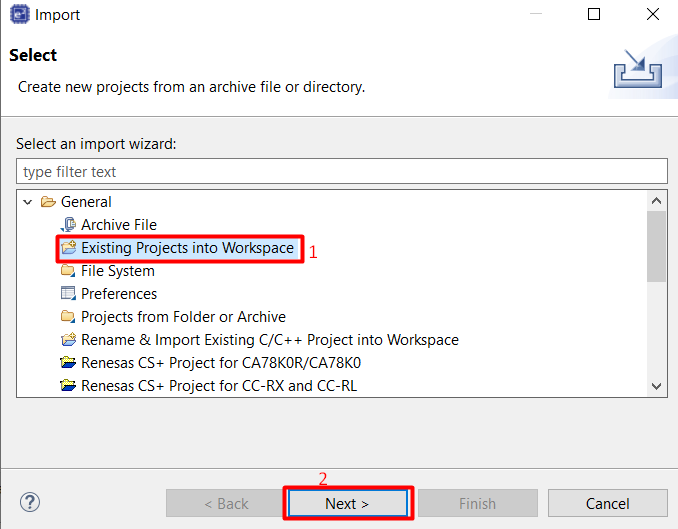Click the Archive File icon
678x529 pixels.
pyautogui.click(x=68, y=225)
